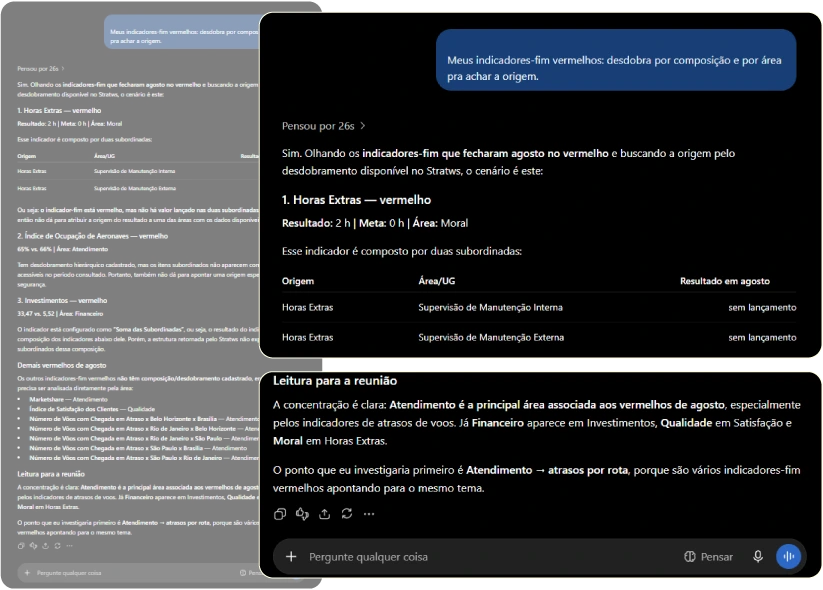This screenshot has width=823, height=590.
Task: Expand 'Pensou por 26s' in the faded background chat
Action: click(x=40, y=69)
